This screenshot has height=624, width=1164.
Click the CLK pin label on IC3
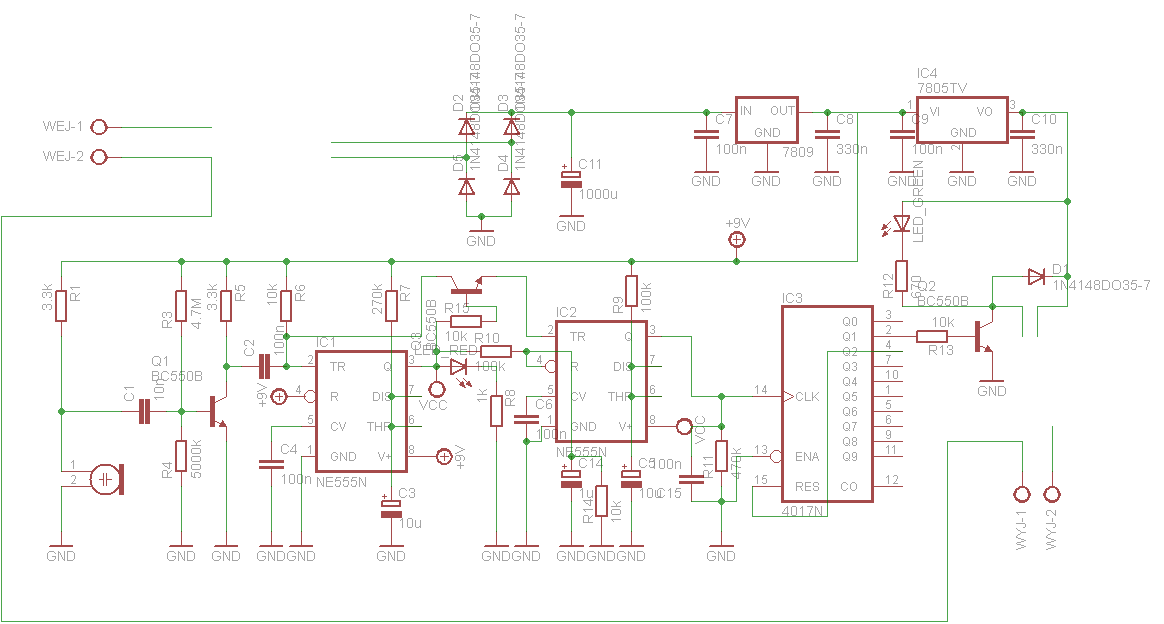click(808, 397)
